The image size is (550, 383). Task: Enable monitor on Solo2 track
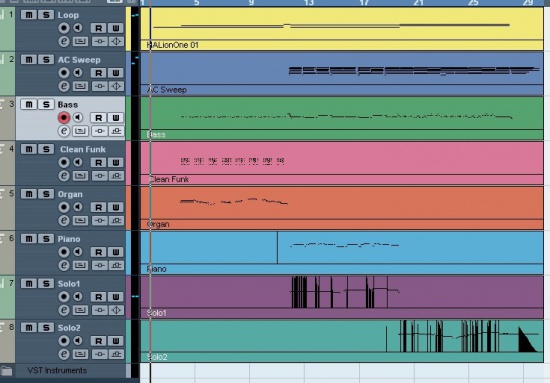(78, 341)
